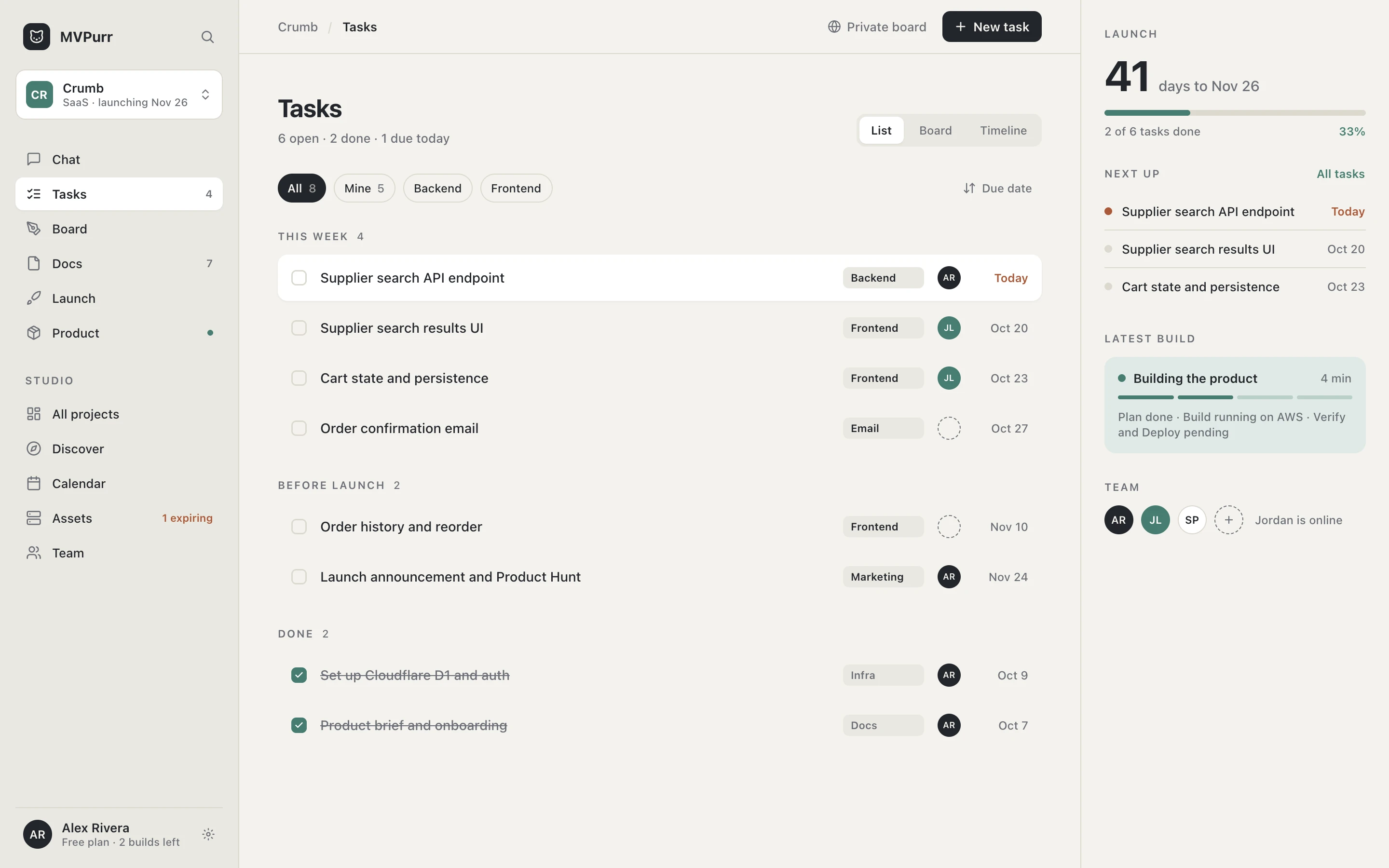
Task: Toggle theme with the sun icon
Action: [x=208, y=834]
